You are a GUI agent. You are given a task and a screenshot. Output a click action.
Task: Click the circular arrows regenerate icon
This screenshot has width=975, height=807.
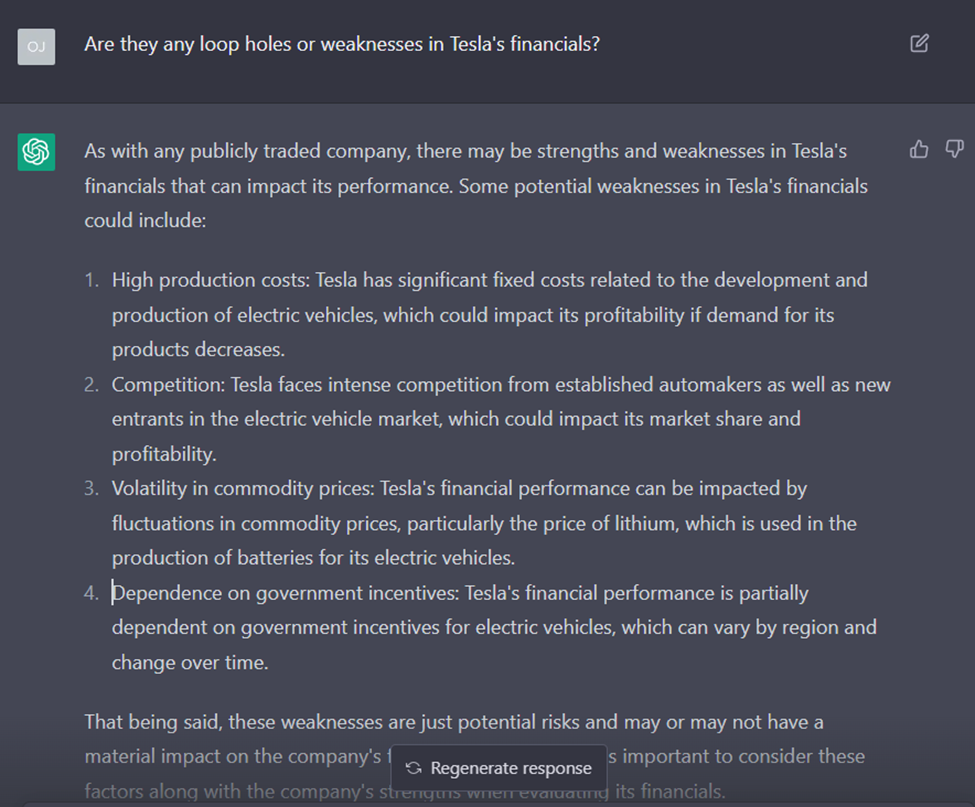click(413, 769)
